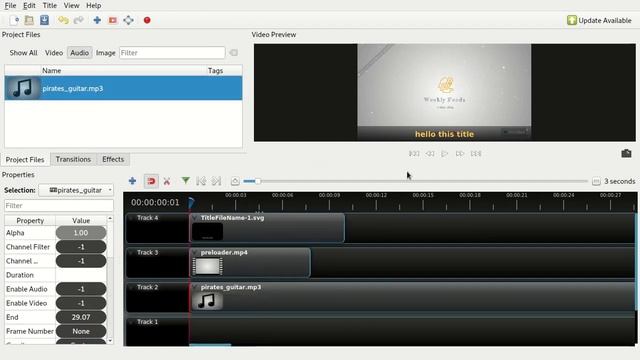Click the Update Available button
Image resolution: width=640 pixels, height=360 pixels.
click(x=599, y=20)
